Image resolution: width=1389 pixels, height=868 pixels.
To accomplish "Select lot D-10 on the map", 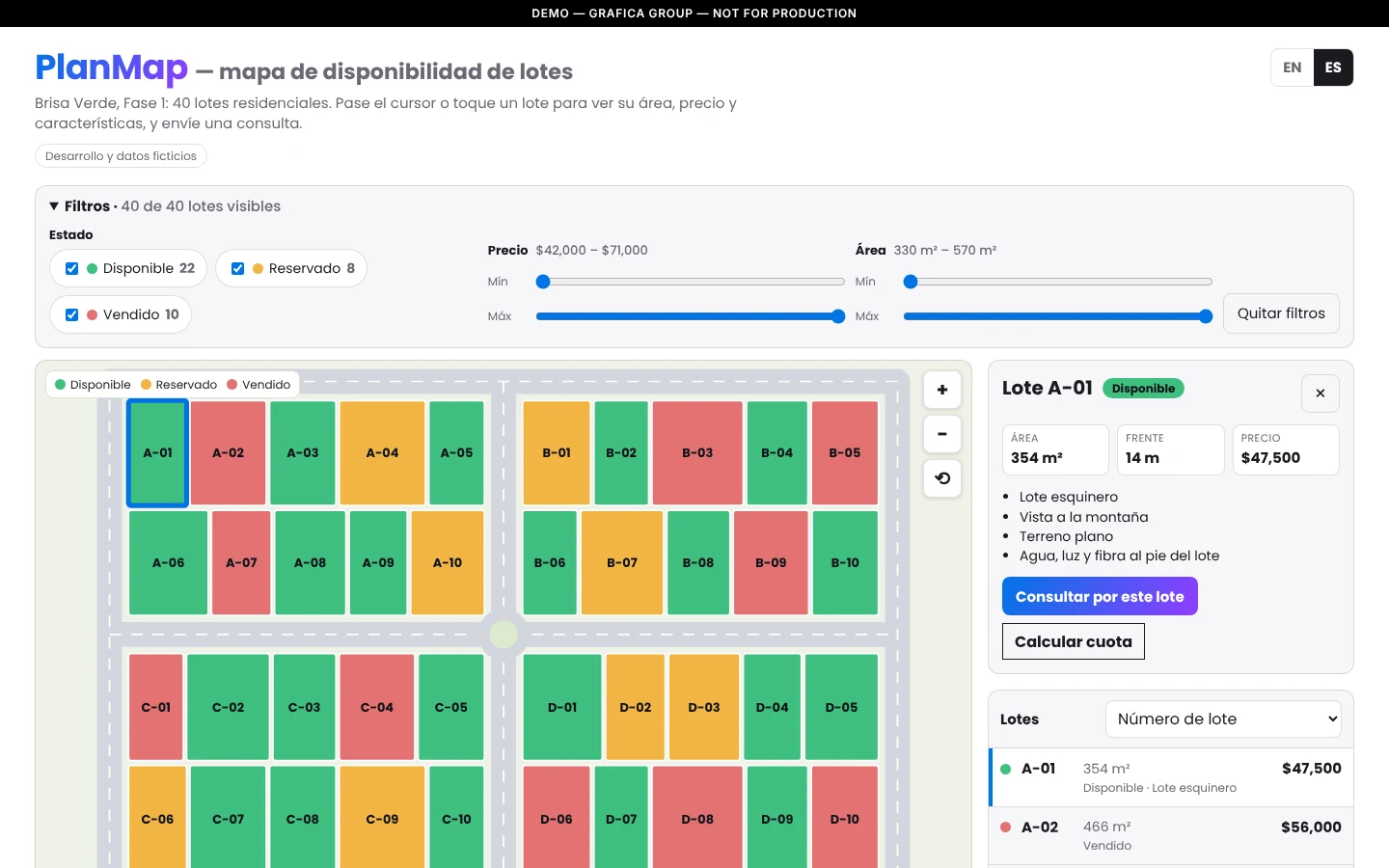I will (x=845, y=818).
